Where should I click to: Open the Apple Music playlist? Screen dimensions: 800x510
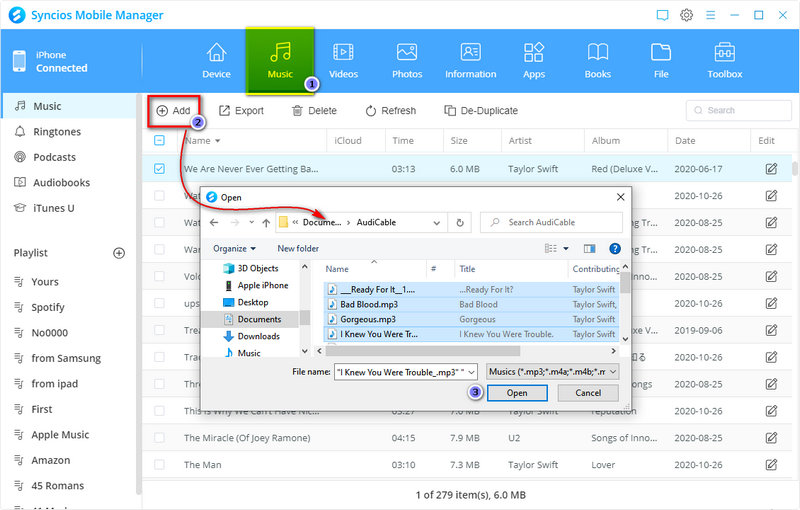(60, 435)
